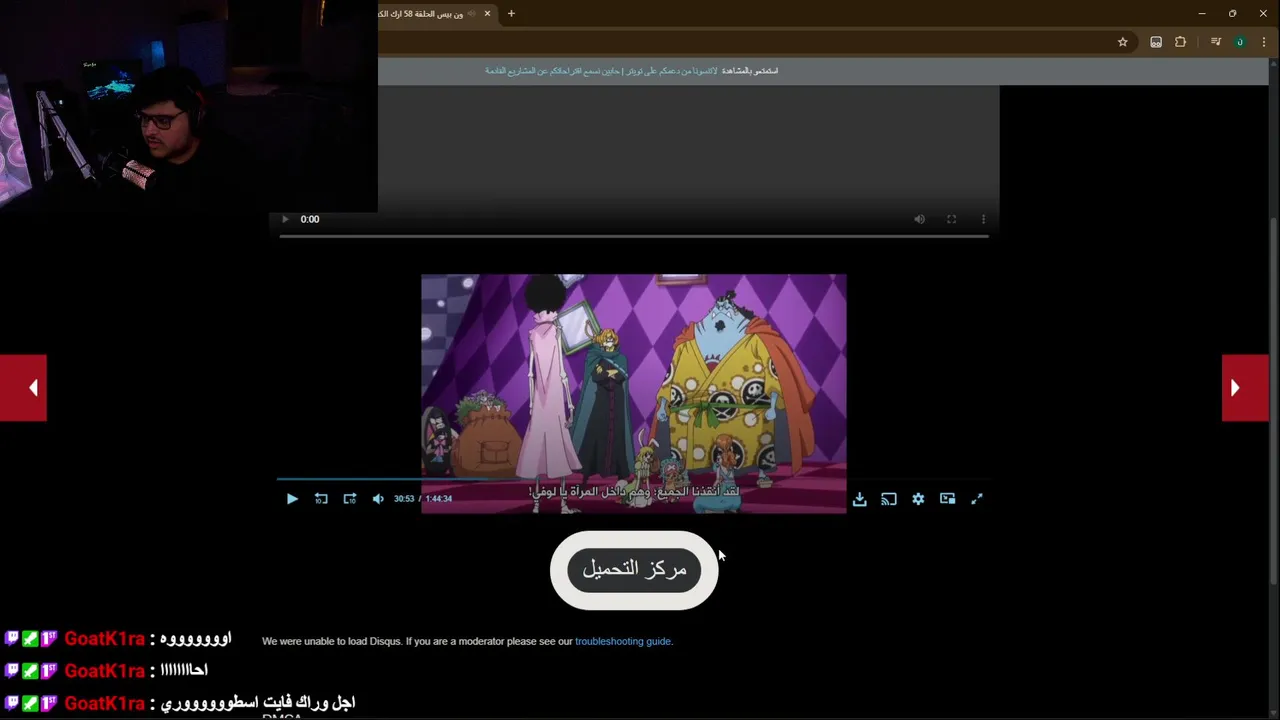Click the streamer webcam overlay
This screenshot has height=720, width=1280.
pyautogui.click(x=189, y=106)
